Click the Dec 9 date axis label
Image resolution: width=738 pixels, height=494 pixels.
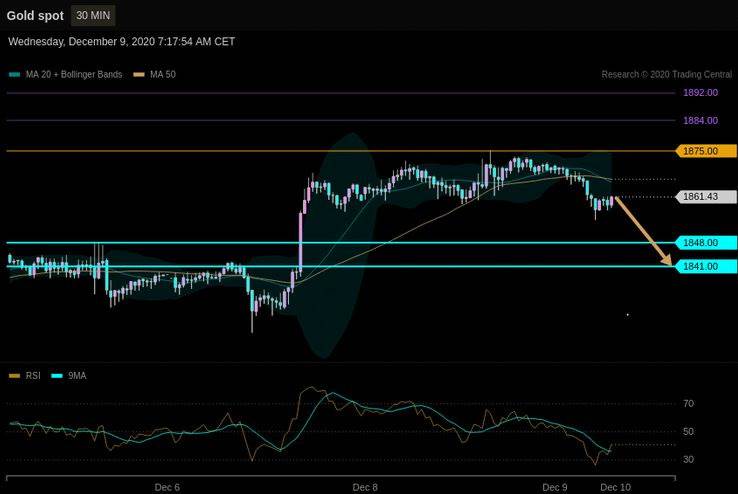tap(555, 487)
